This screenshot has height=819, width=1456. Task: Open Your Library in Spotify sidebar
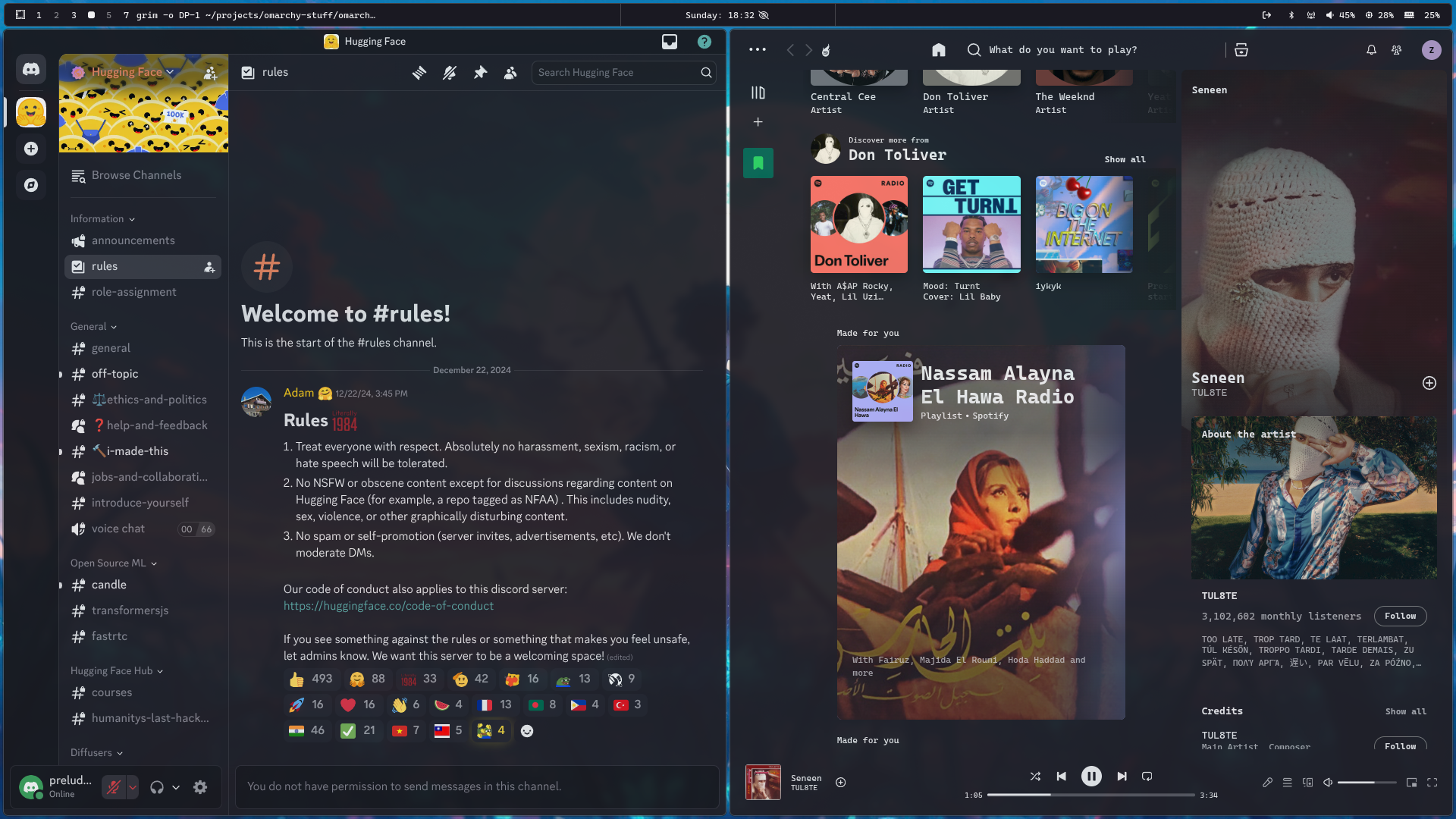(x=758, y=93)
